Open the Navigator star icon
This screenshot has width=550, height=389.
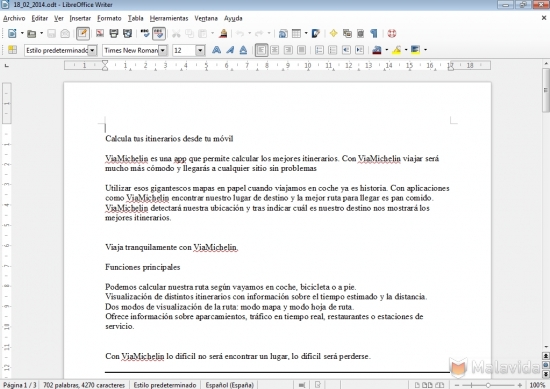pyautogui.click(x=333, y=33)
